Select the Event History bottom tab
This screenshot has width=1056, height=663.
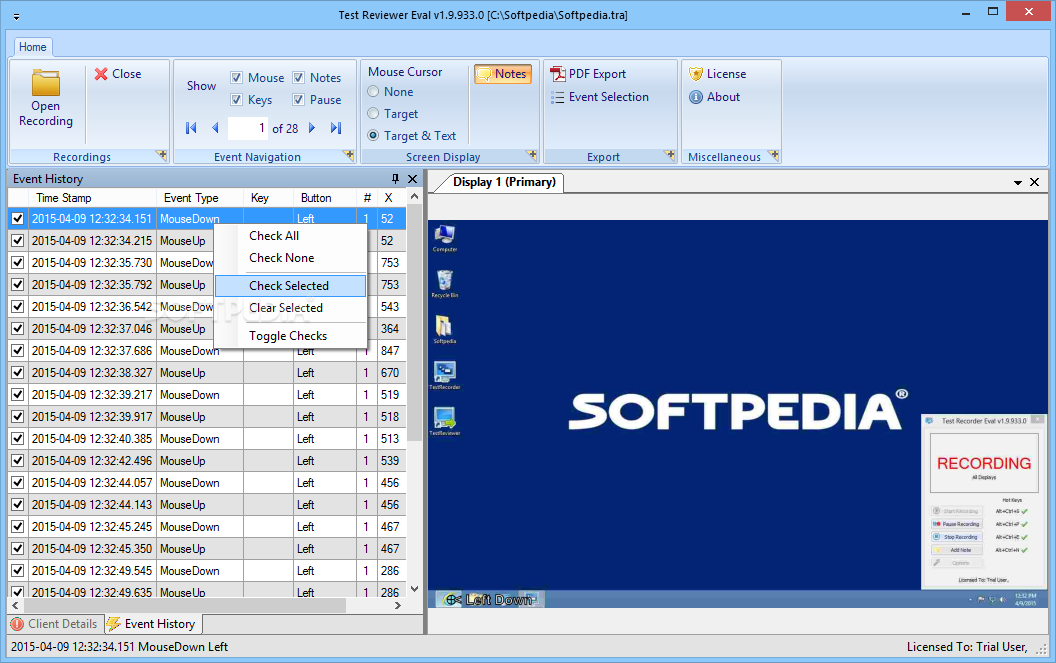[153, 624]
